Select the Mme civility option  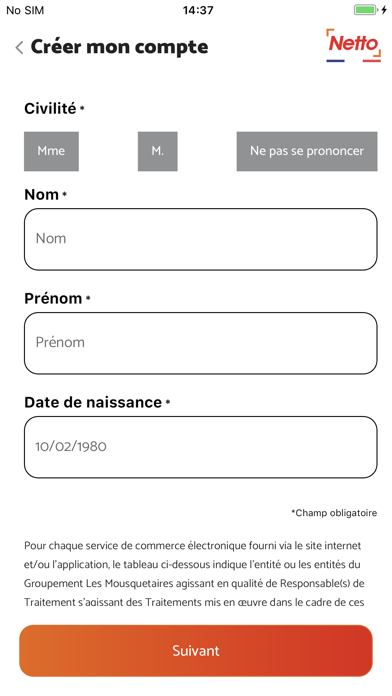[51, 151]
